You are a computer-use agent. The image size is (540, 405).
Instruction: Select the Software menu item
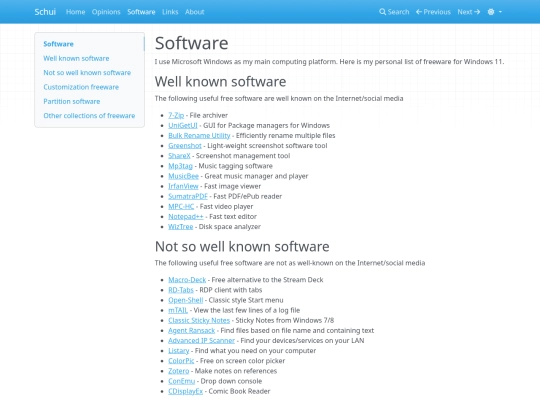[x=141, y=12]
